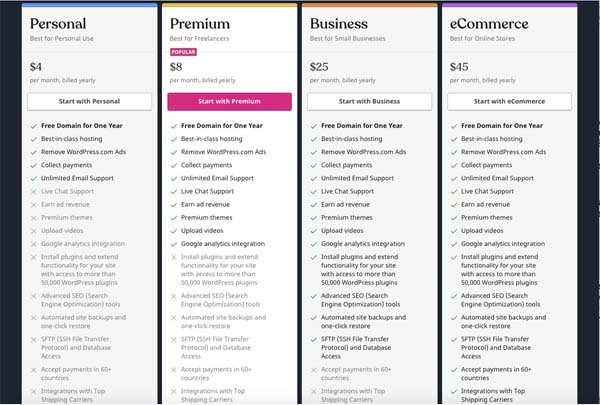
Task: Click the eCommerce plan title
Action: [489, 24]
